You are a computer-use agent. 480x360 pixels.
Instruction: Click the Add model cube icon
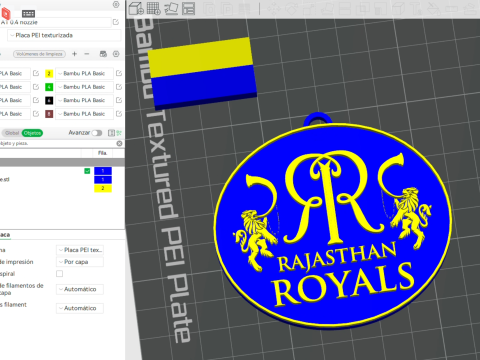(x=136, y=8)
